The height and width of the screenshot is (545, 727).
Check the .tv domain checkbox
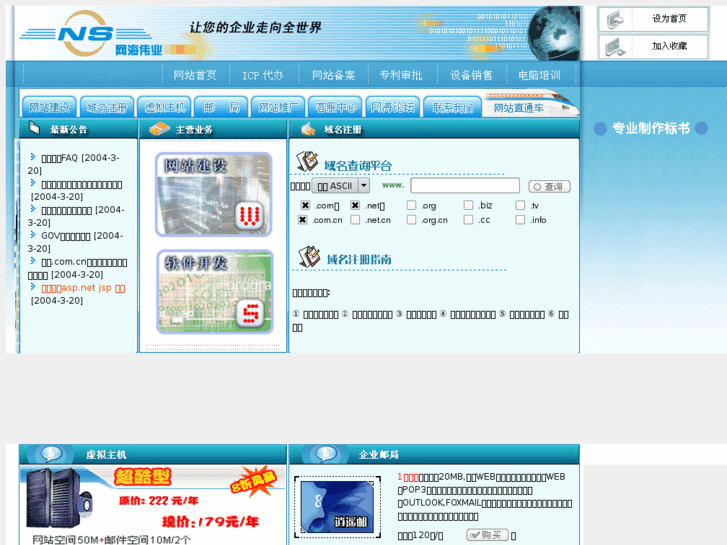tap(520, 205)
